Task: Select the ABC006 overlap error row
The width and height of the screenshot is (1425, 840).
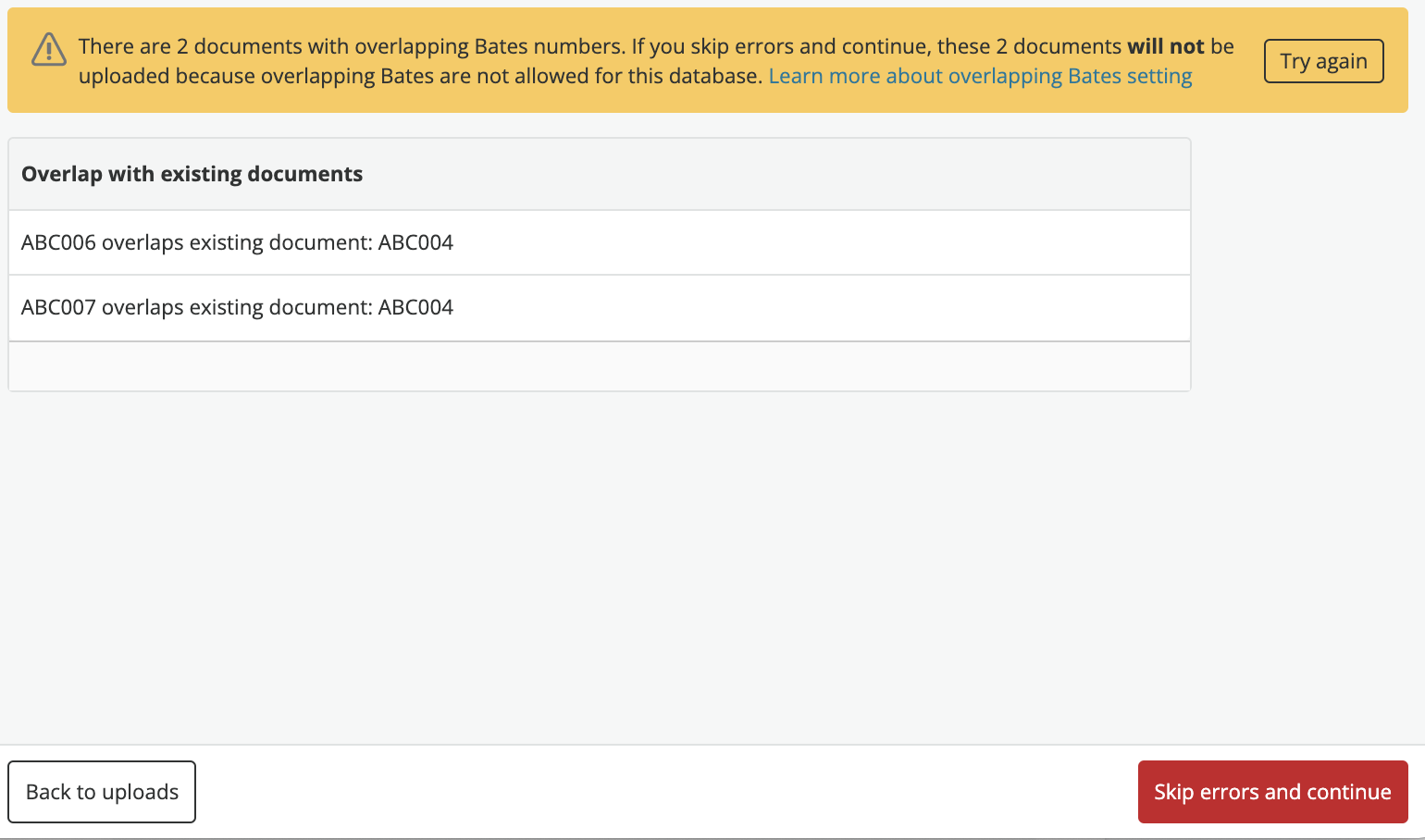Action: [x=238, y=242]
